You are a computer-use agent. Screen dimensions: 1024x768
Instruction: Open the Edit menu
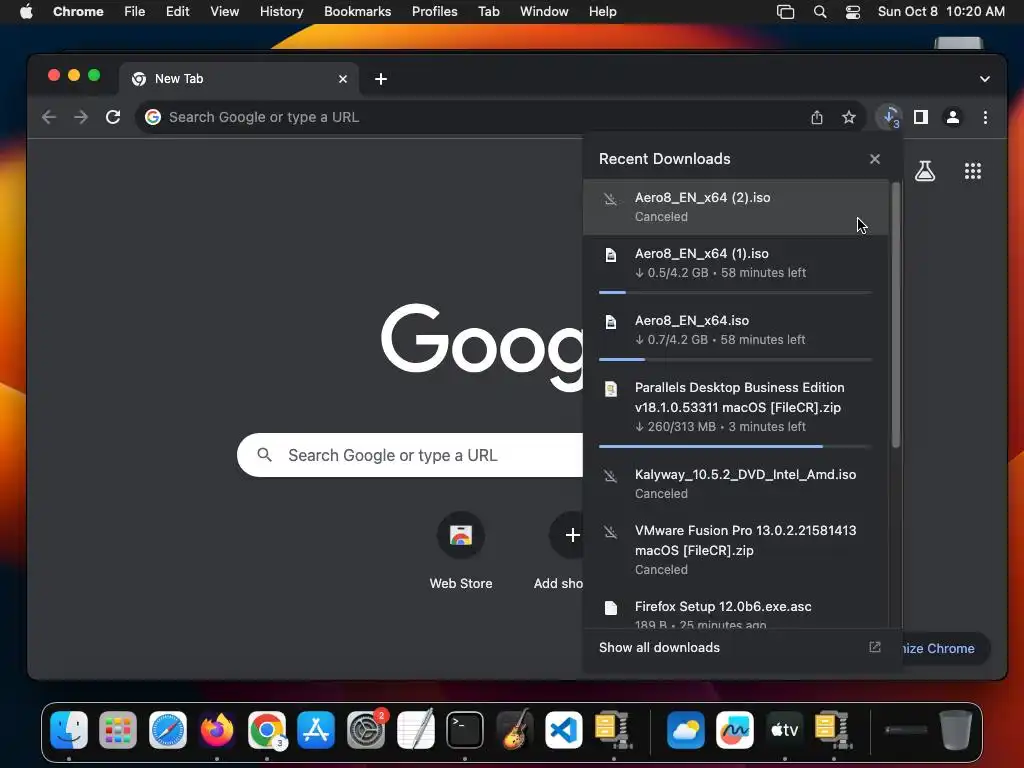tap(177, 12)
